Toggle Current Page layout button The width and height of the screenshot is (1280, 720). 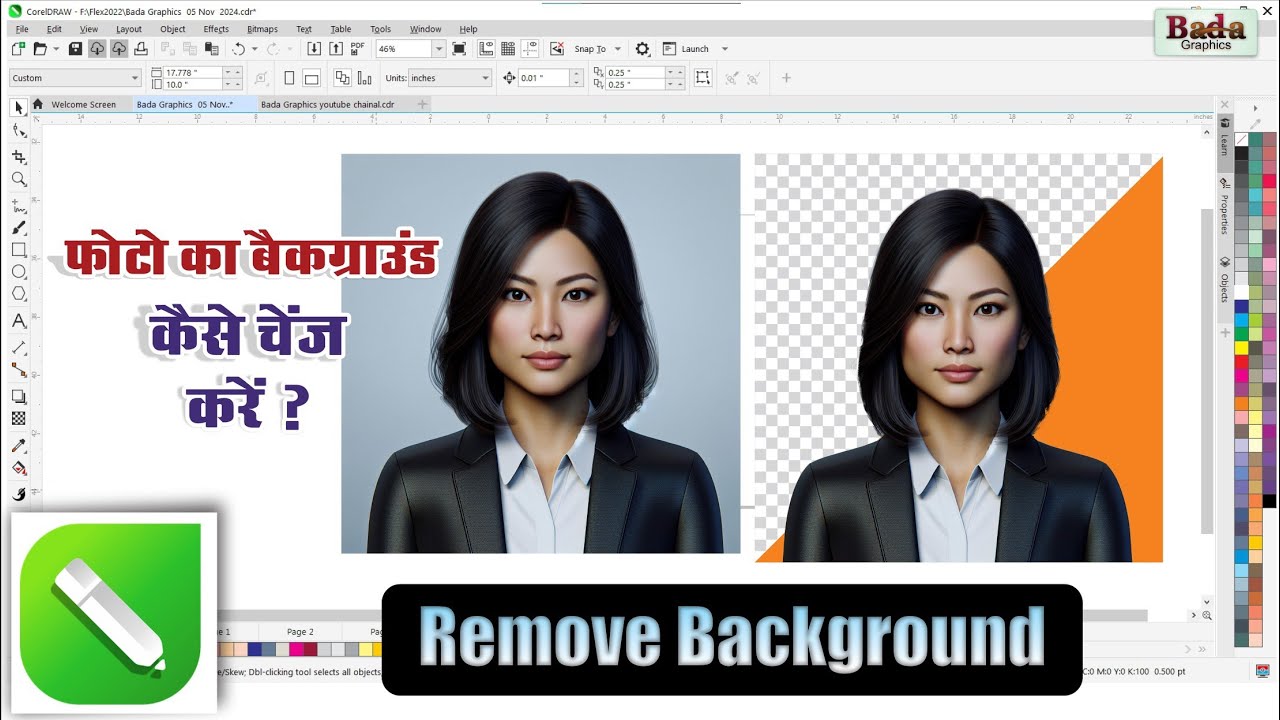point(364,77)
